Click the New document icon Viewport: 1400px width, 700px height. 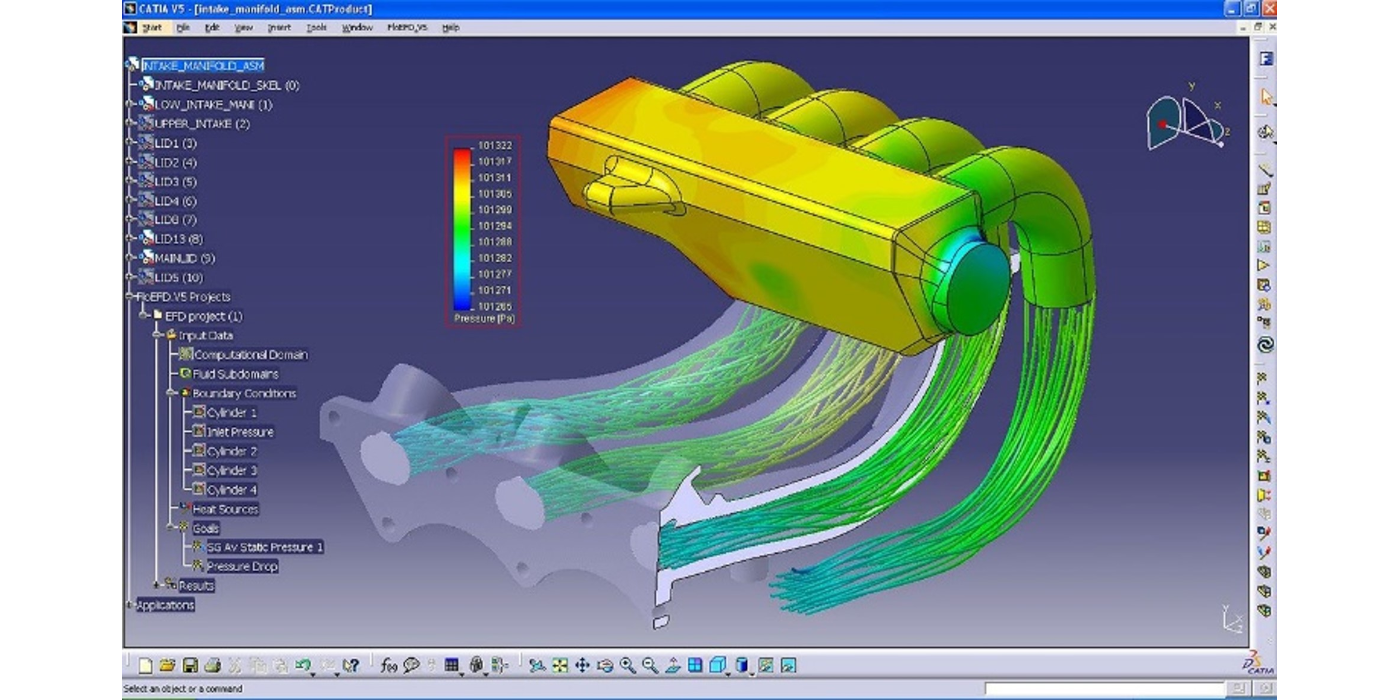click(x=146, y=664)
